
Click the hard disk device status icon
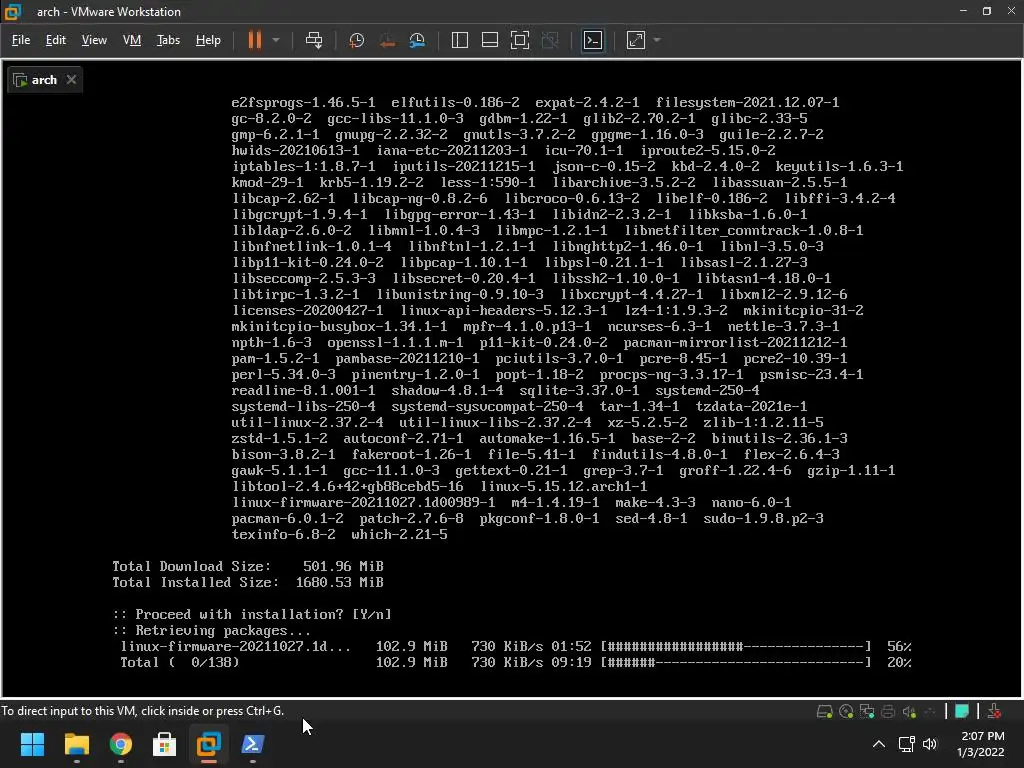click(824, 711)
